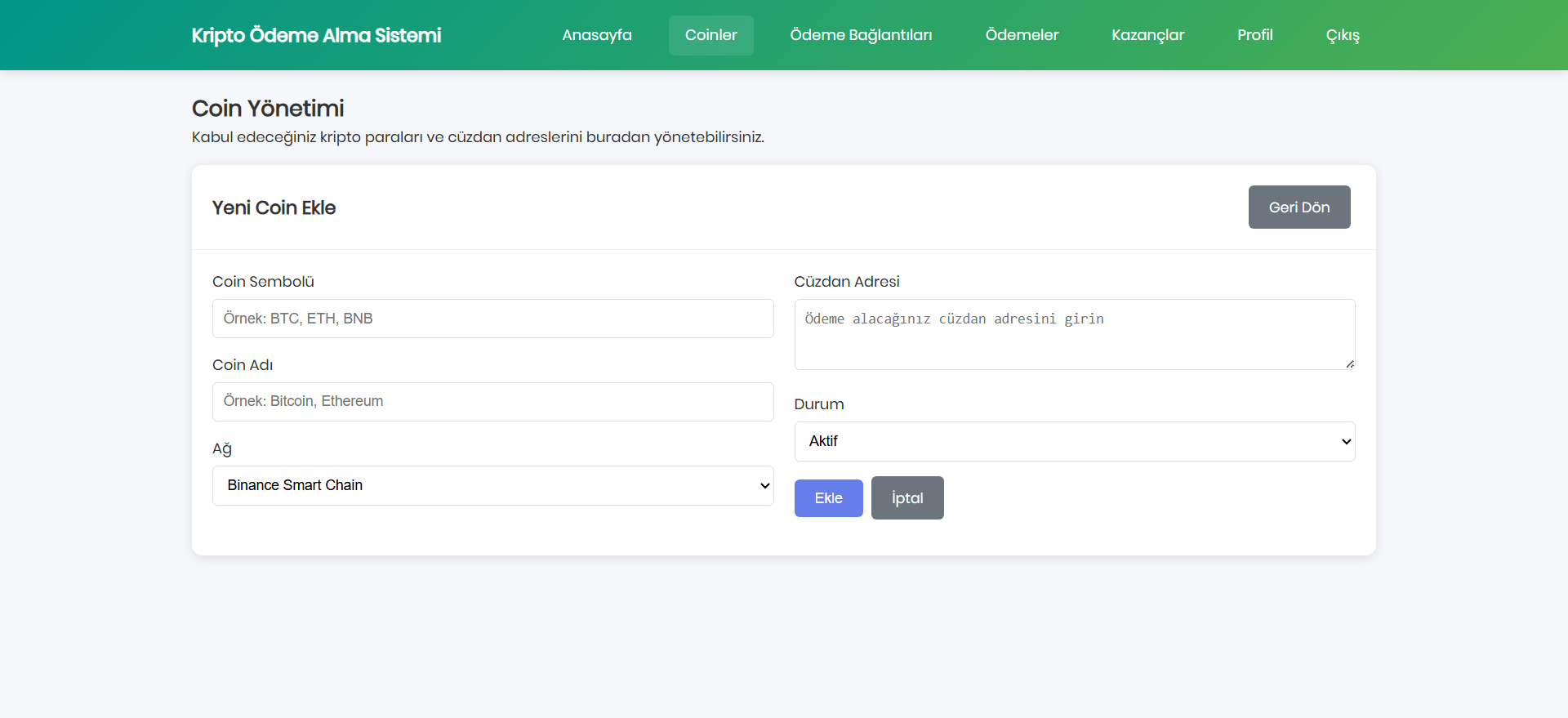The width and height of the screenshot is (1568, 718).
Task: Click the description text under Coin Yönetimi
Action: pyautogui.click(x=478, y=137)
